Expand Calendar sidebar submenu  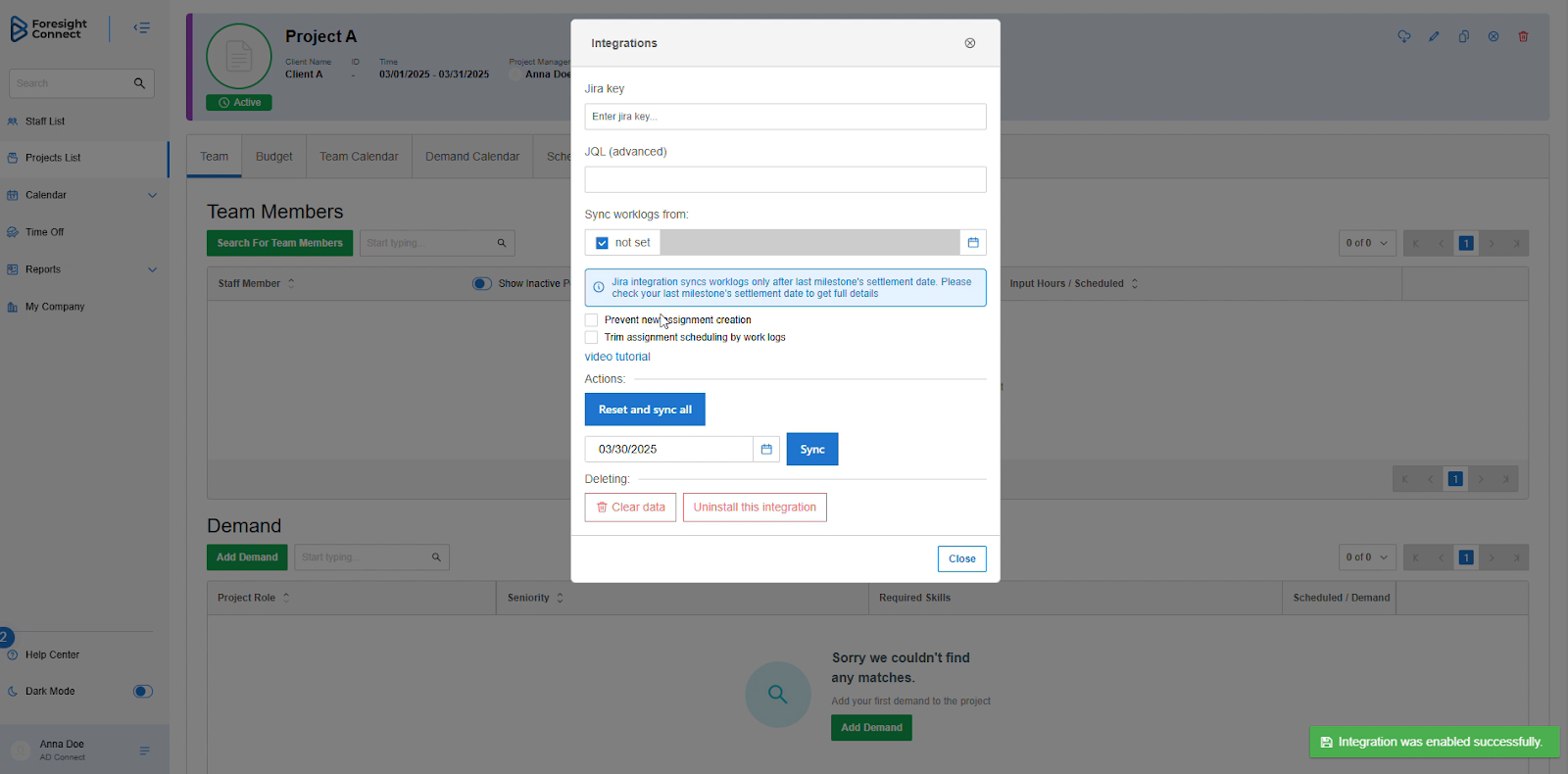(x=152, y=195)
